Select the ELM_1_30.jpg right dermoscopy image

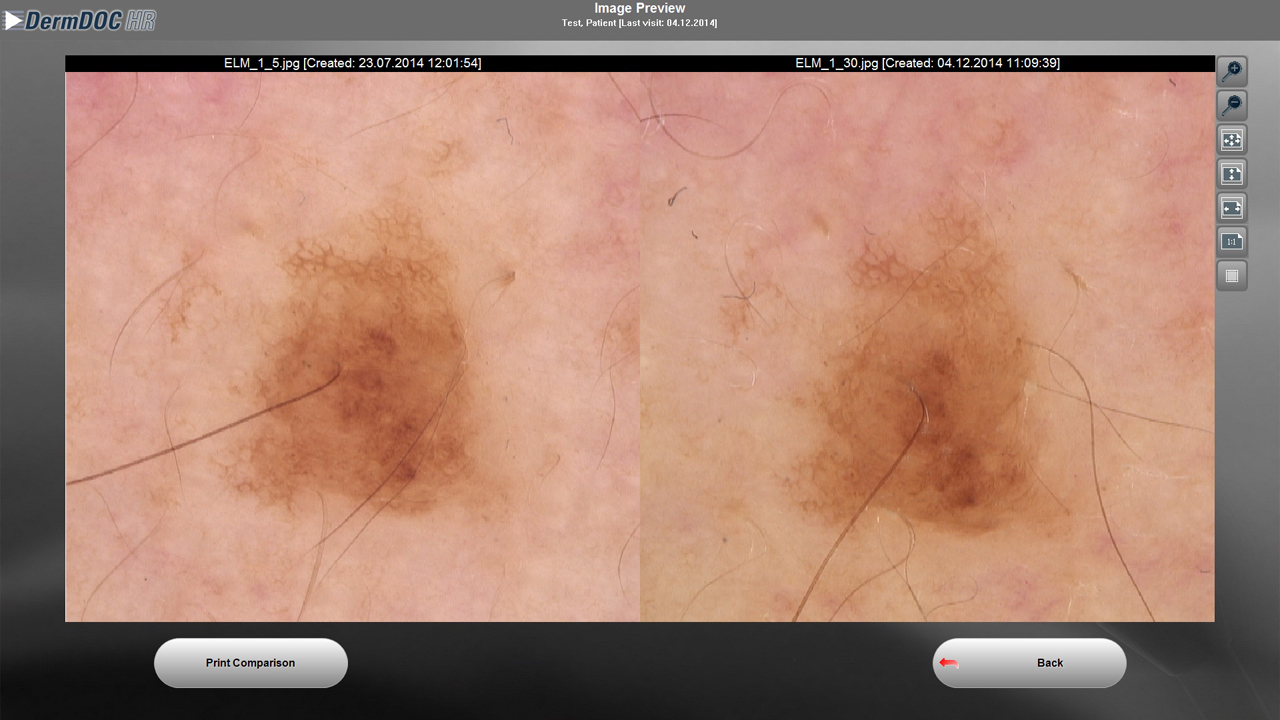(927, 346)
